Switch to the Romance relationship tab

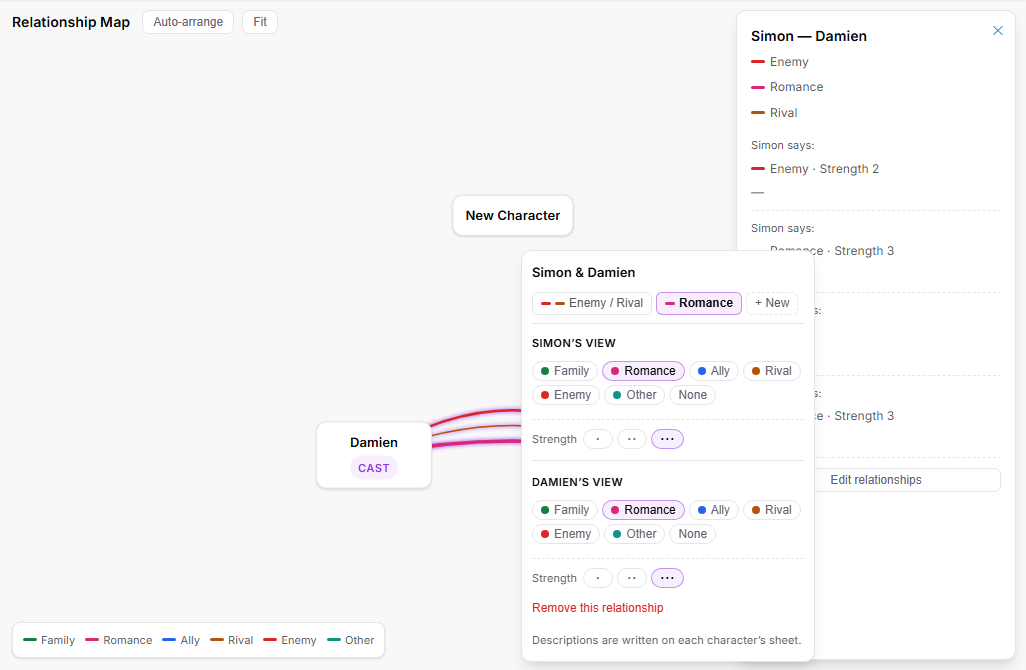[699, 303]
